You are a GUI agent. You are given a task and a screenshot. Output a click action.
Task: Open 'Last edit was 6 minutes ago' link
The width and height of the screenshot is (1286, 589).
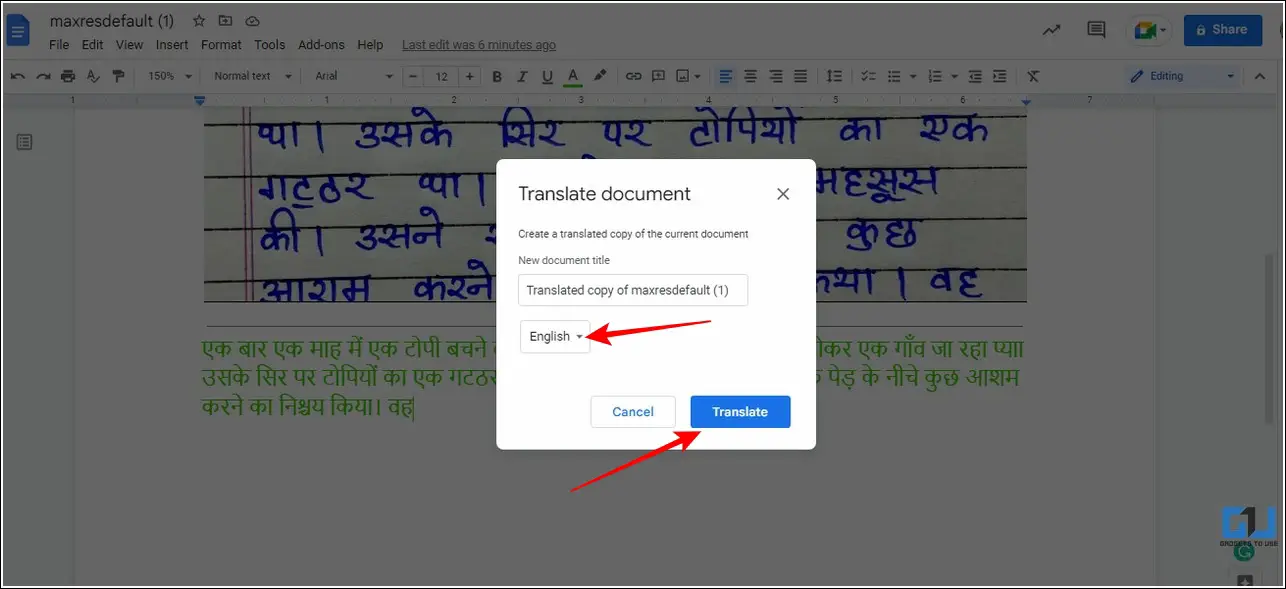479,45
